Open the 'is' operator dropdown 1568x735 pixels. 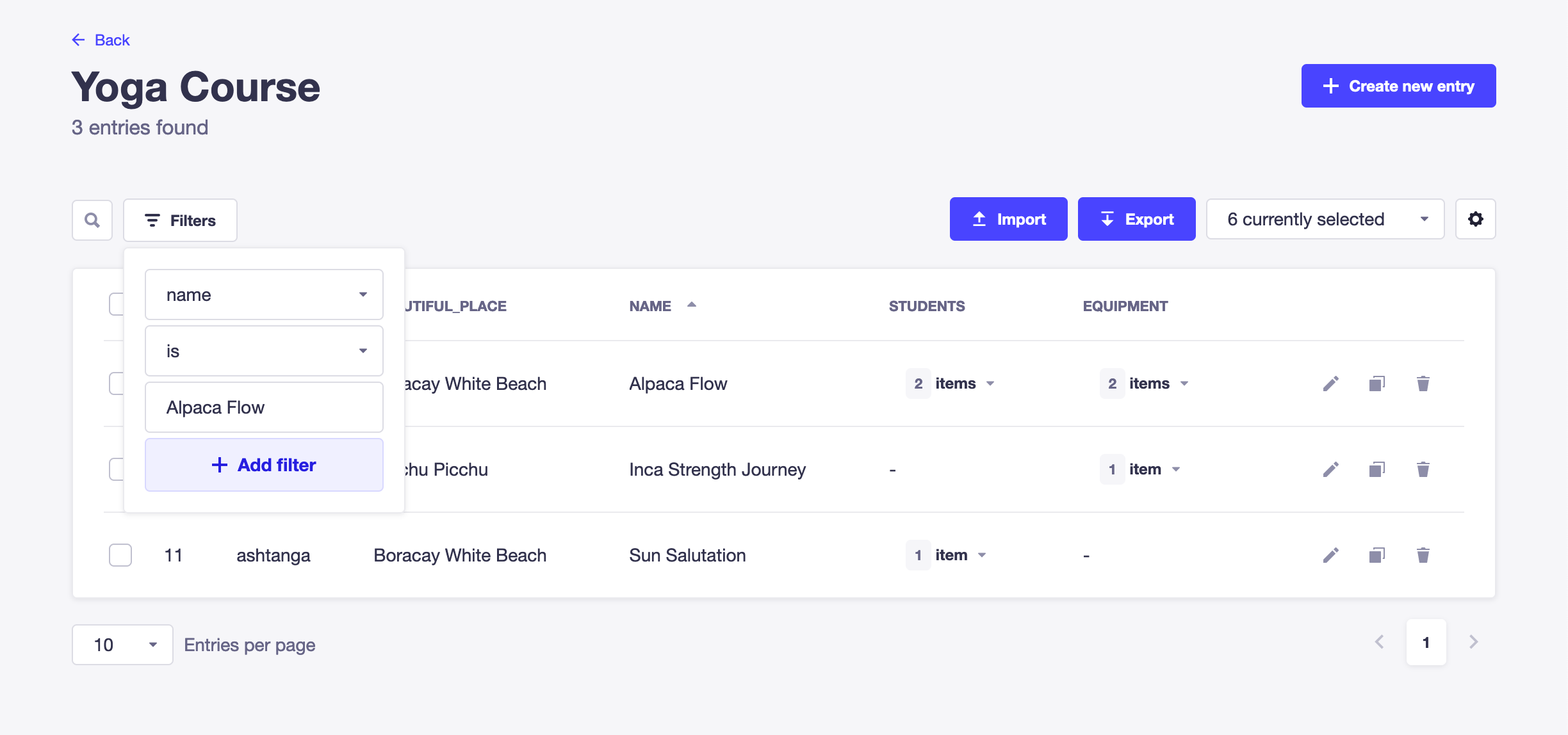264,351
